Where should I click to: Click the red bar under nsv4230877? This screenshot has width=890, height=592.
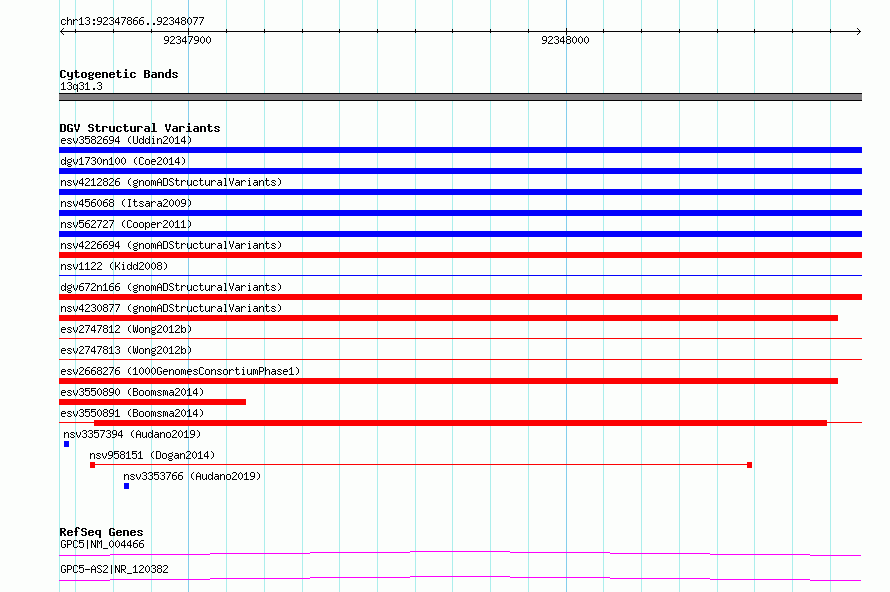pyautogui.click(x=448, y=318)
